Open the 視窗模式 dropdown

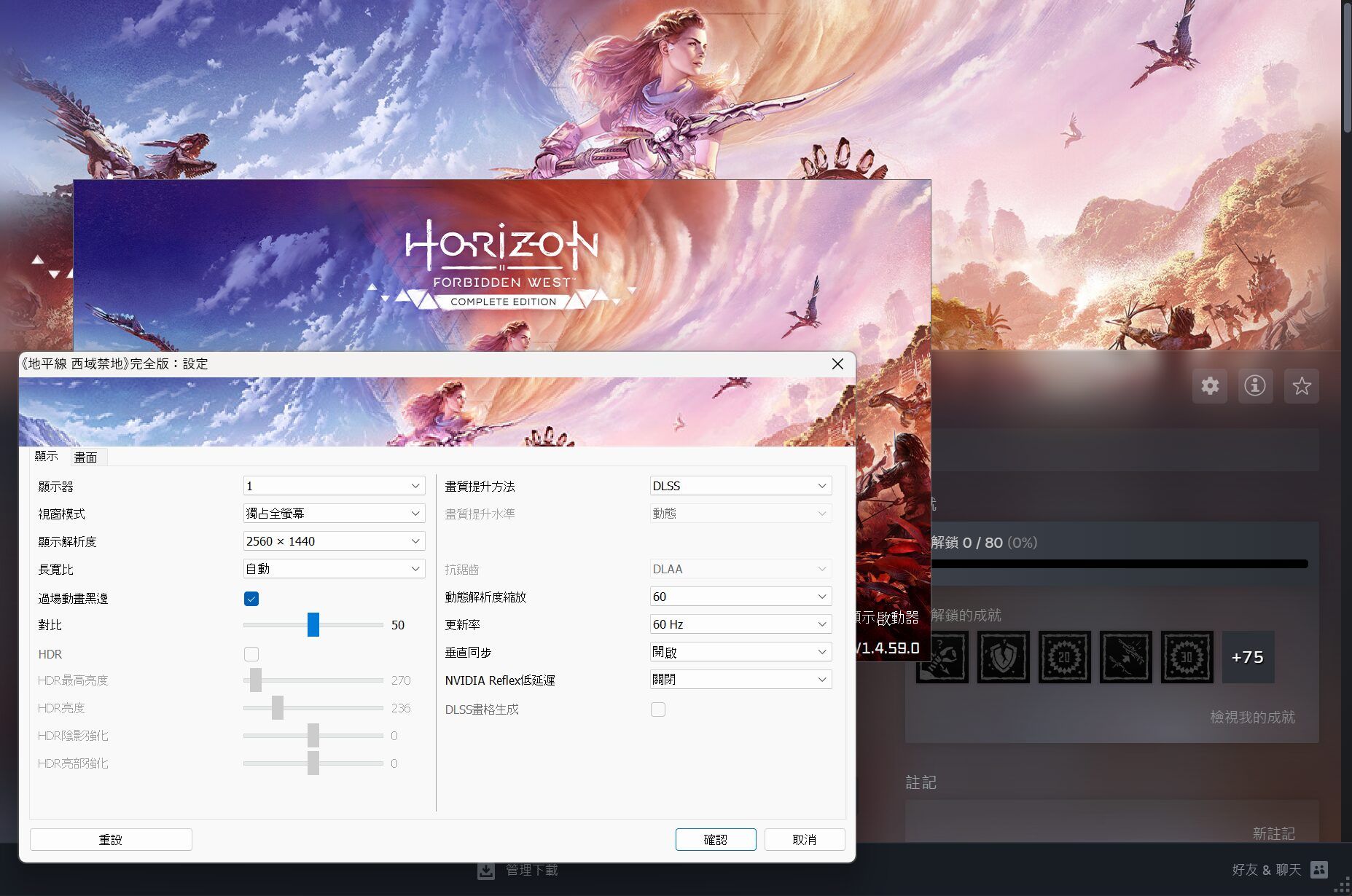coord(334,514)
